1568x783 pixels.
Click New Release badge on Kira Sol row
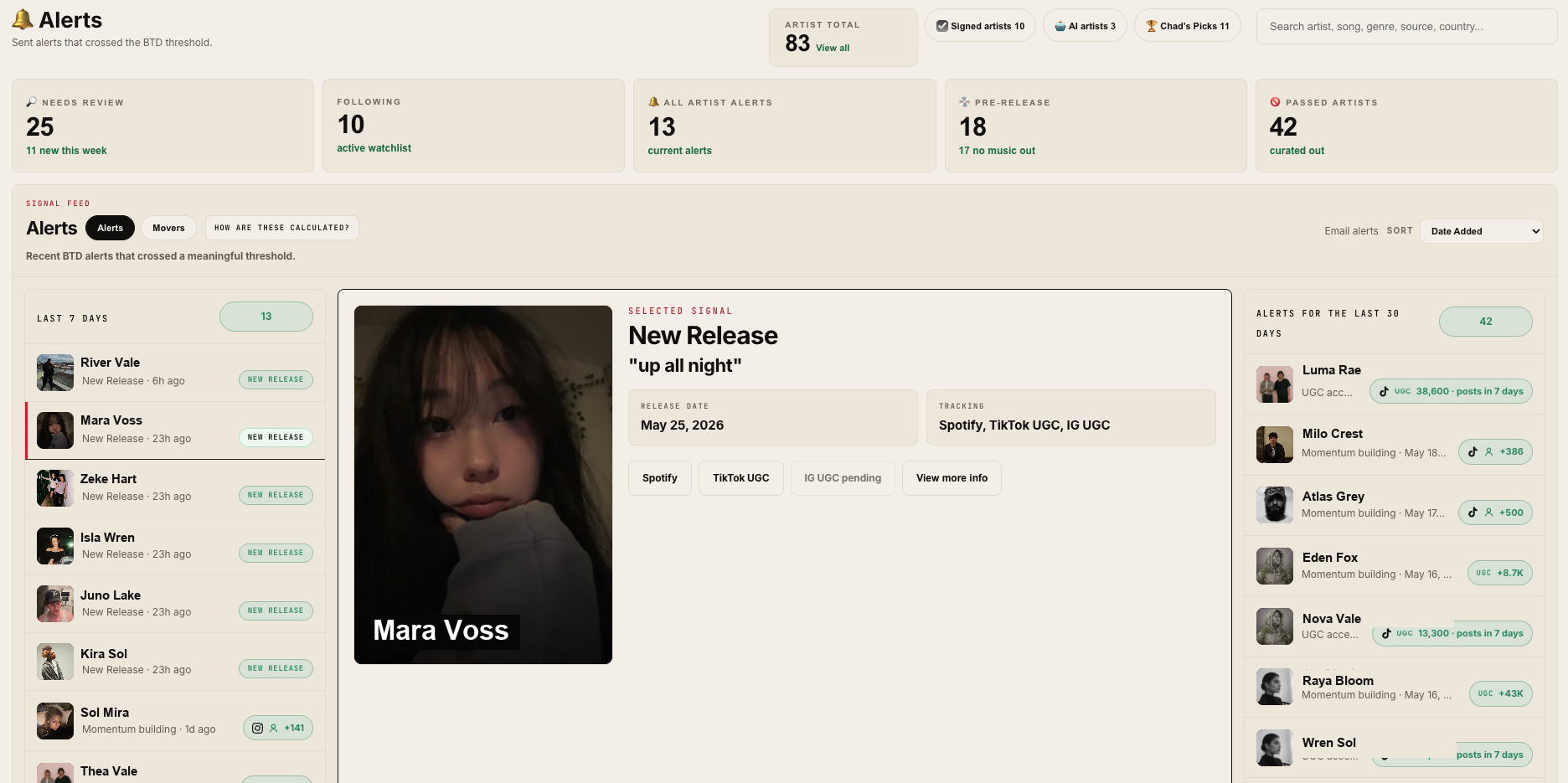click(276, 668)
